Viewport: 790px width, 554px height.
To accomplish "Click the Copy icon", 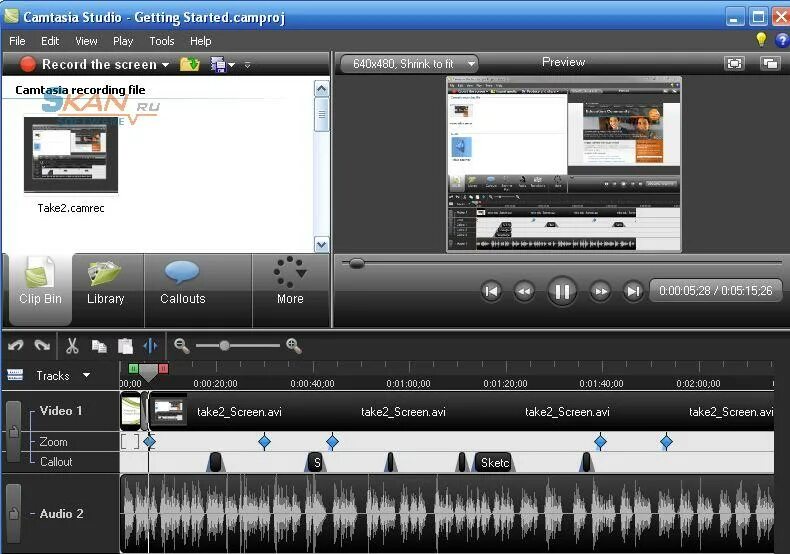I will (99, 346).
